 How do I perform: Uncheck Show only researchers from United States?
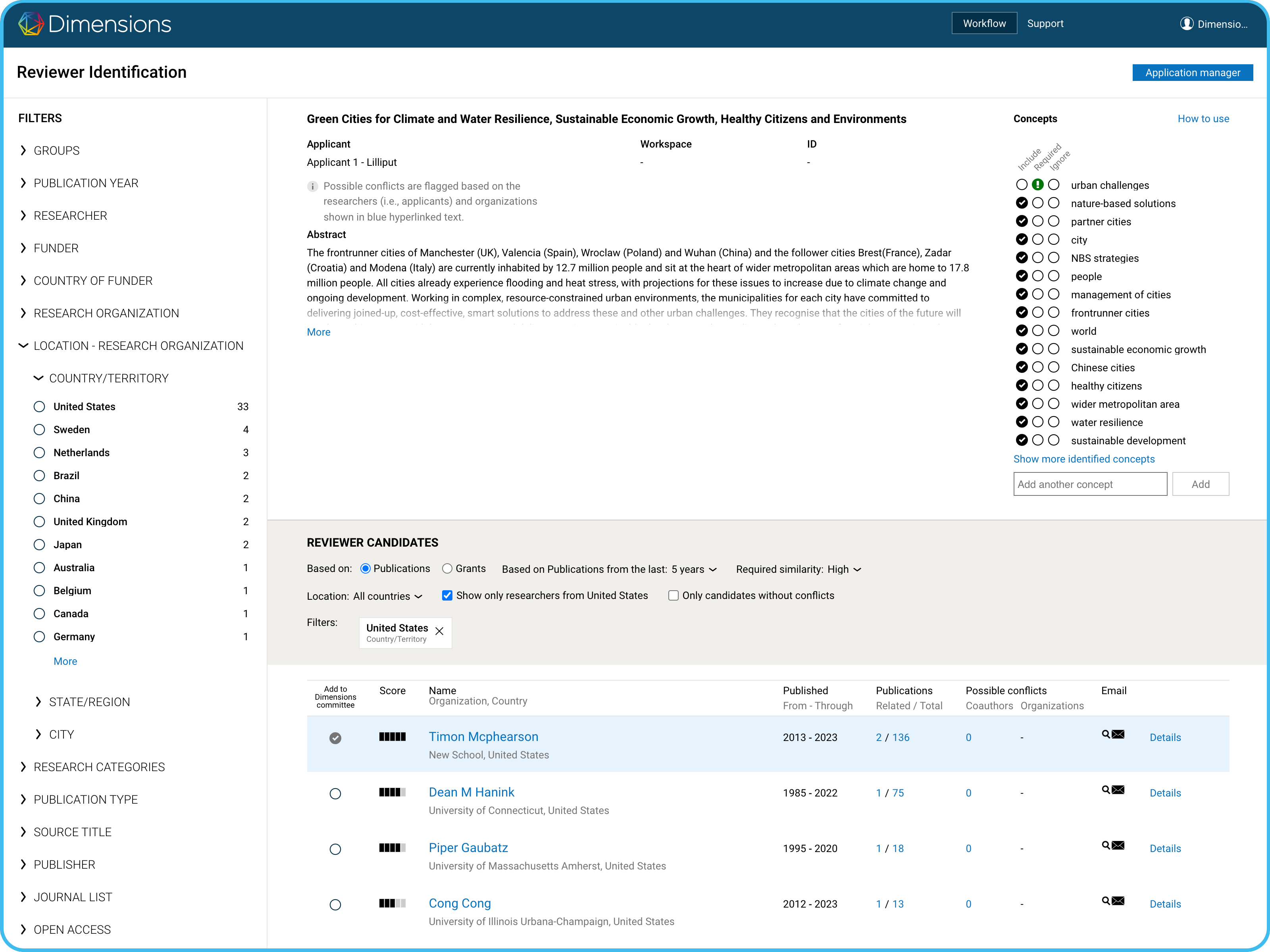click(x=447, y=596)
